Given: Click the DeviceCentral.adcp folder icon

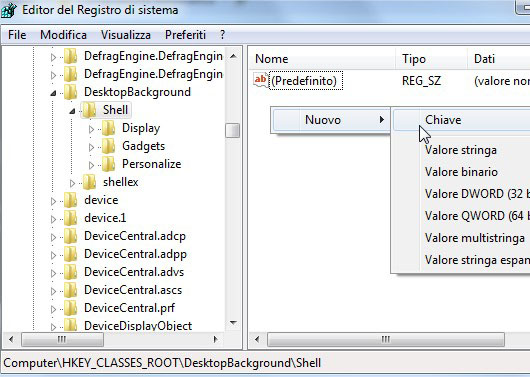Looking at the screenshot, I should point(71,236).
